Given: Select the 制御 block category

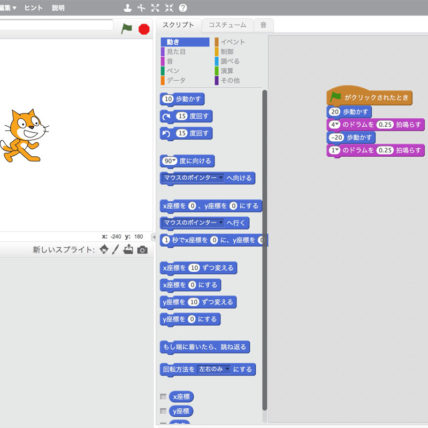Looking at the screenshot, I should (240, 52).
